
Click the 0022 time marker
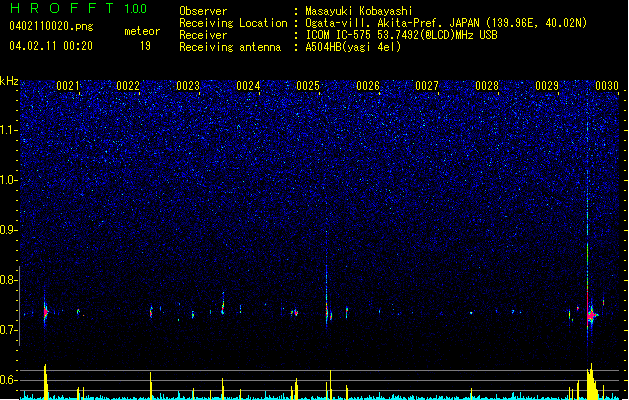tap(128, 86)
